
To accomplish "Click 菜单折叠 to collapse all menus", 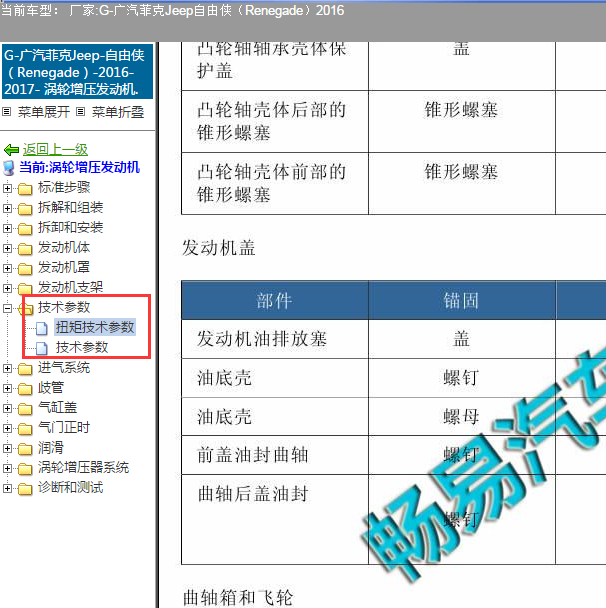I will click(118, 112).
